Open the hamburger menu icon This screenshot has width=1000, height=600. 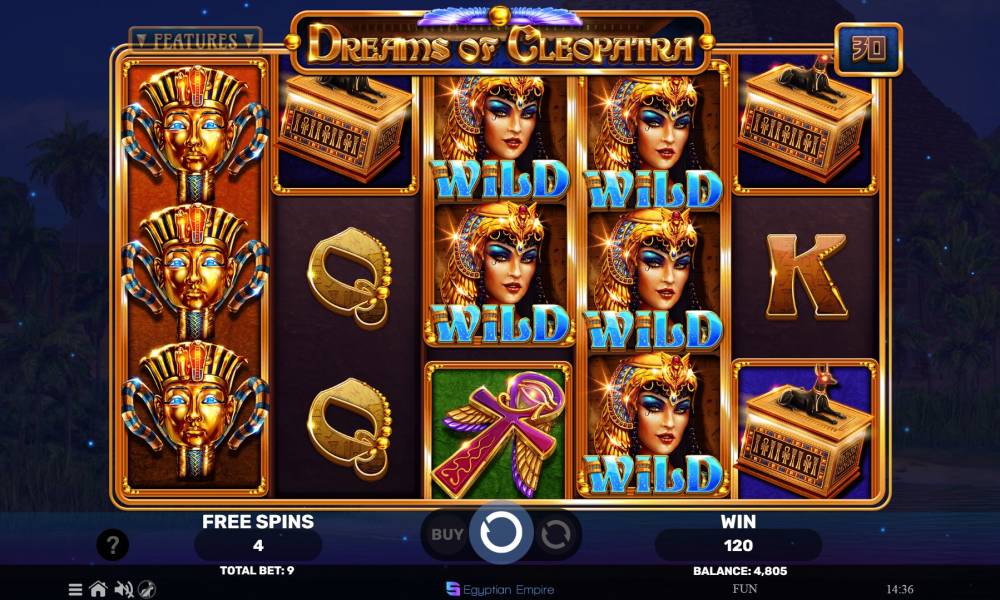[75, 589]
